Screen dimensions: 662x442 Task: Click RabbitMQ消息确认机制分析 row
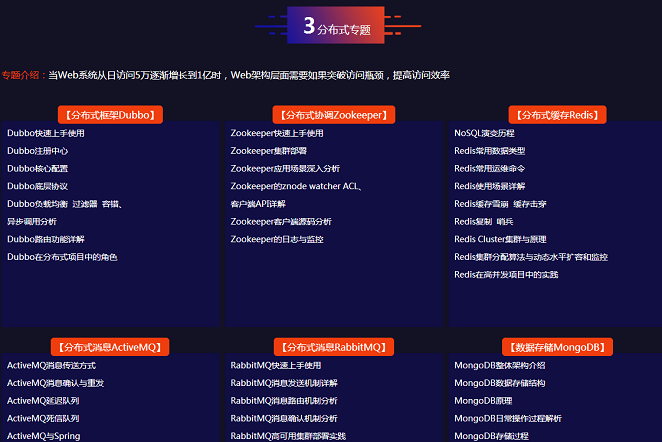pos(284,419)
